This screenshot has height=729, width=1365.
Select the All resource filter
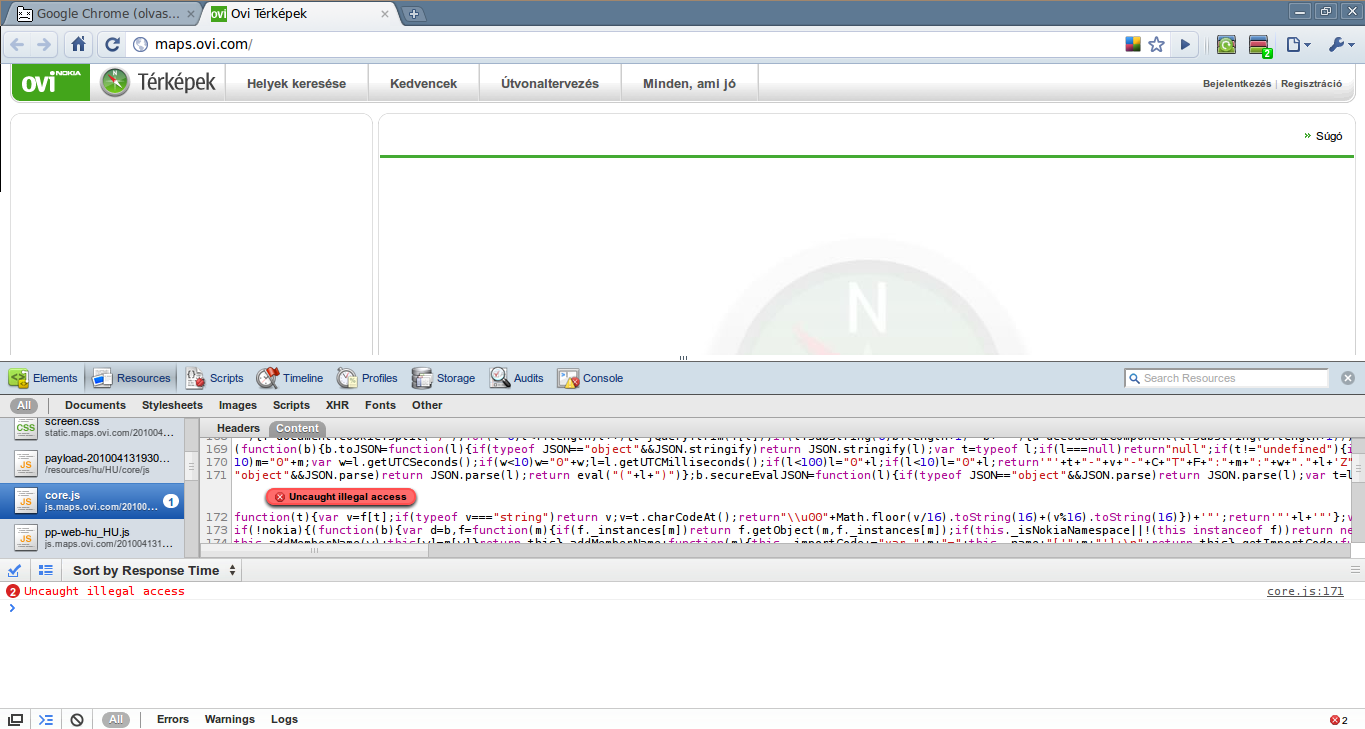24,405
